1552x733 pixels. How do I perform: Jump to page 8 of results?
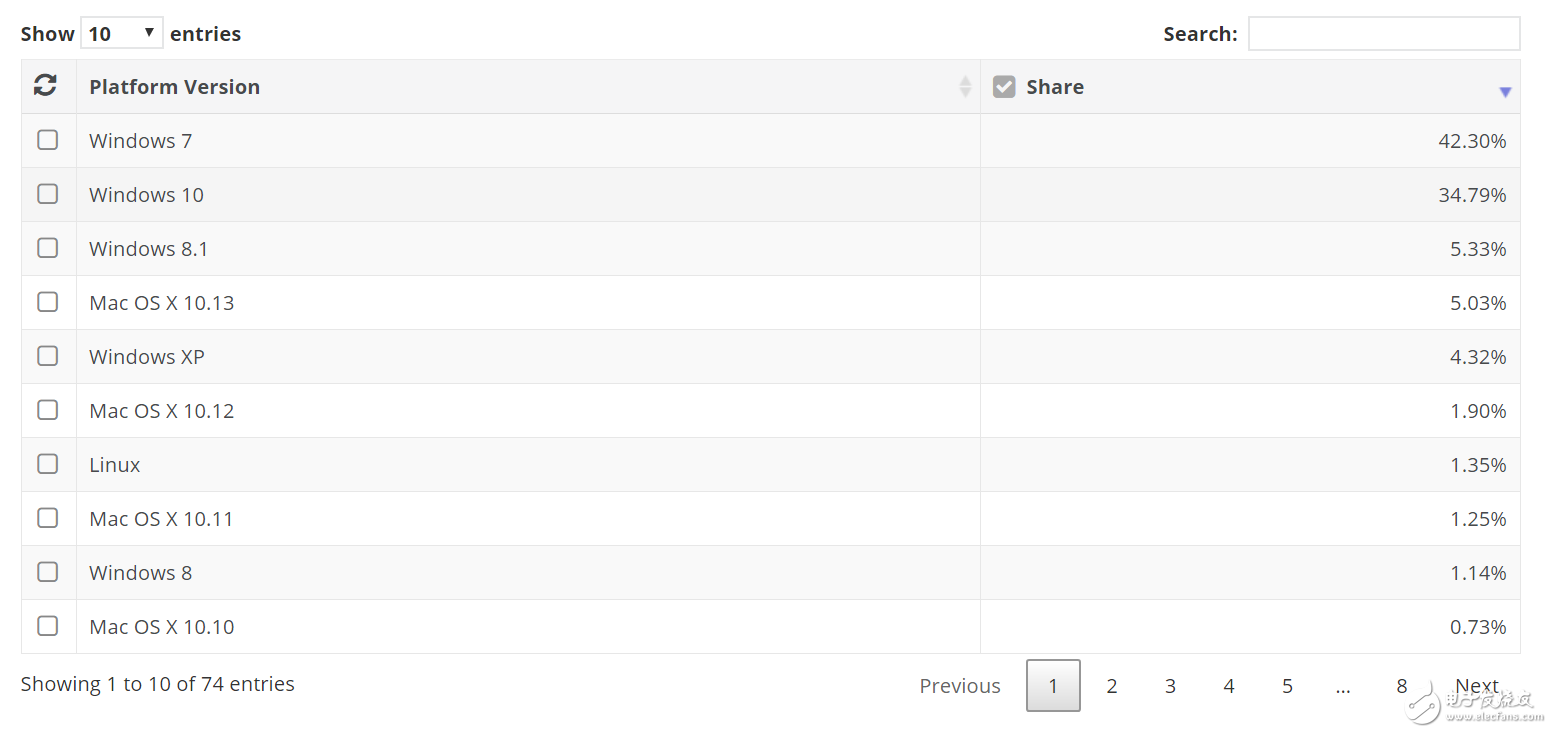(x=1401, y=686)
